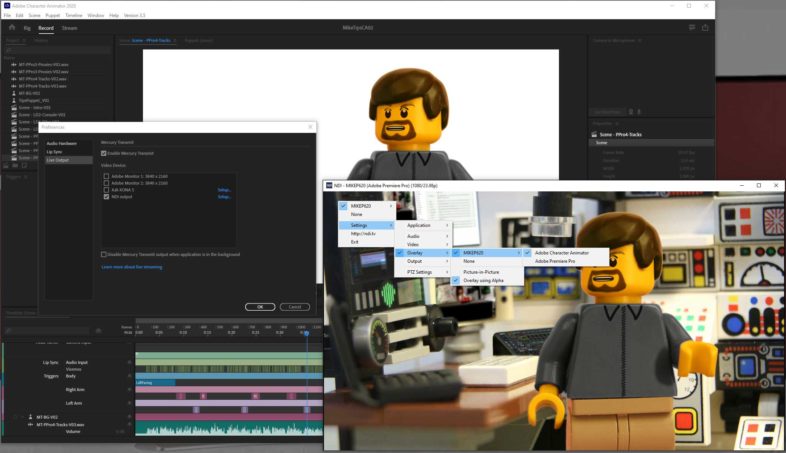Select Adobe Character Animator as overlay source

pyautogui.click(x=566, y=253)
